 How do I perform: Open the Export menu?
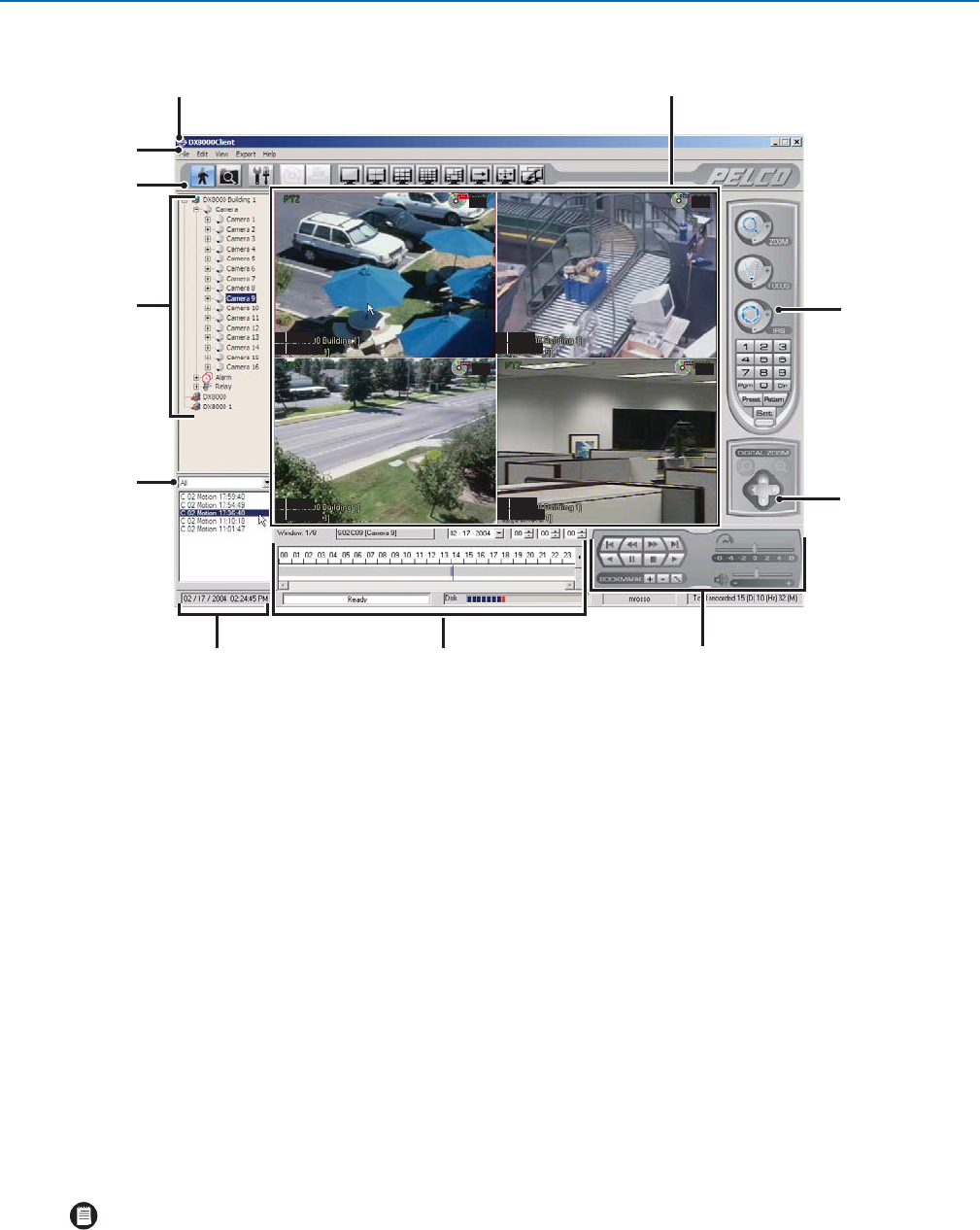click(x=246, y=154)
